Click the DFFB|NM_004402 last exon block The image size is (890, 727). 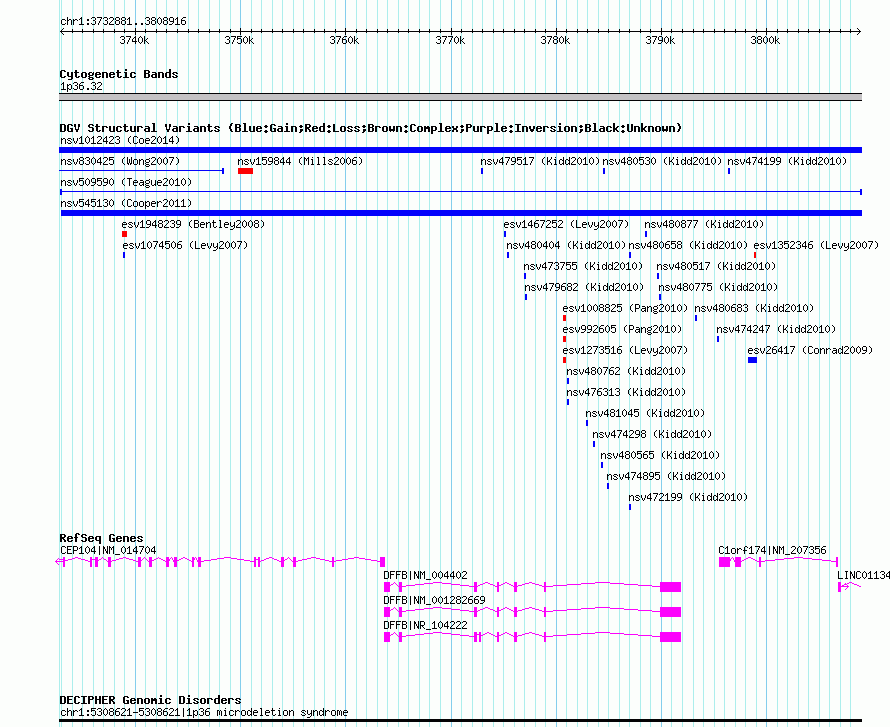tap(670, 587)
